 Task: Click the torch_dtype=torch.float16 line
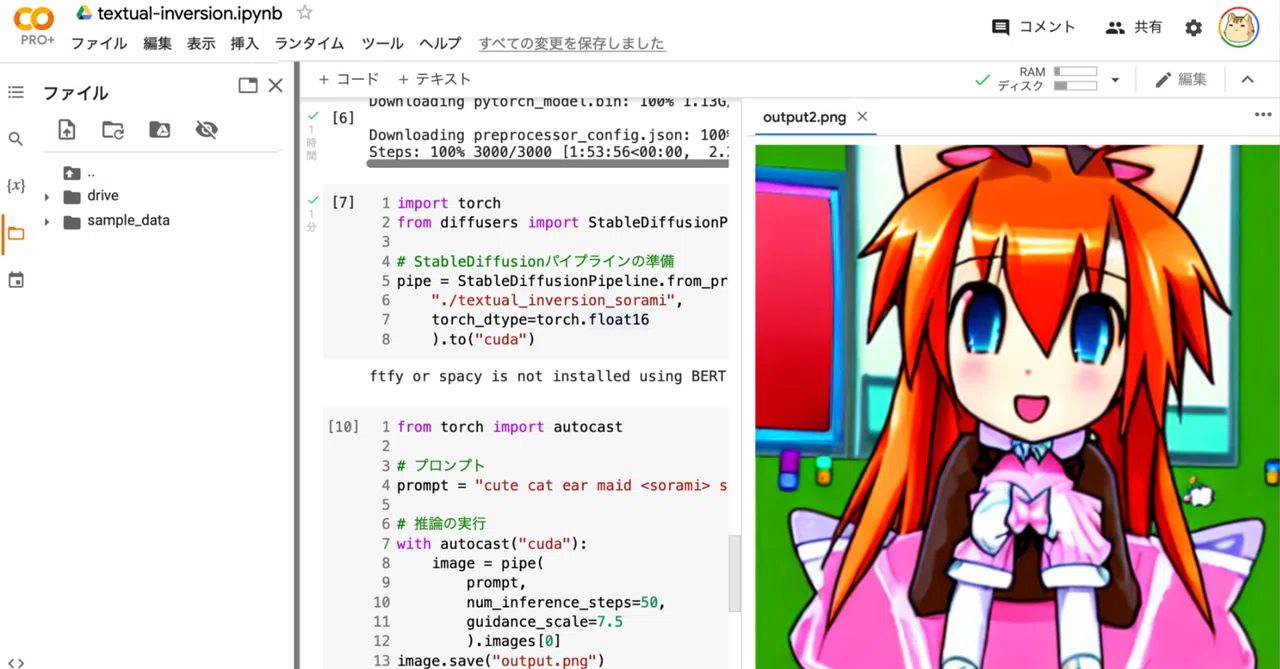pos(540,320)
